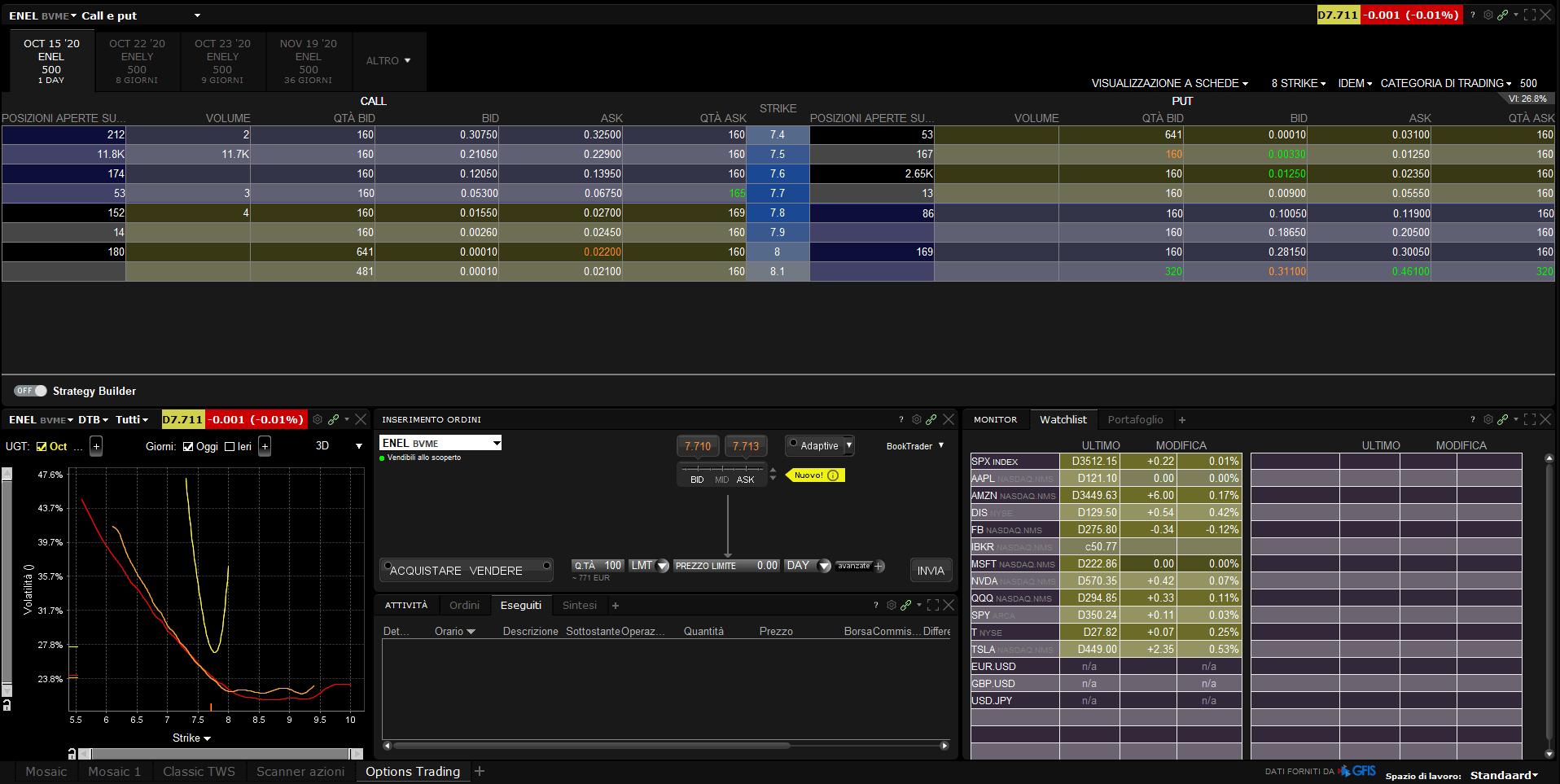Open option chain panel settings gear
This screenshot has width=1560, height=784.
1488,15
